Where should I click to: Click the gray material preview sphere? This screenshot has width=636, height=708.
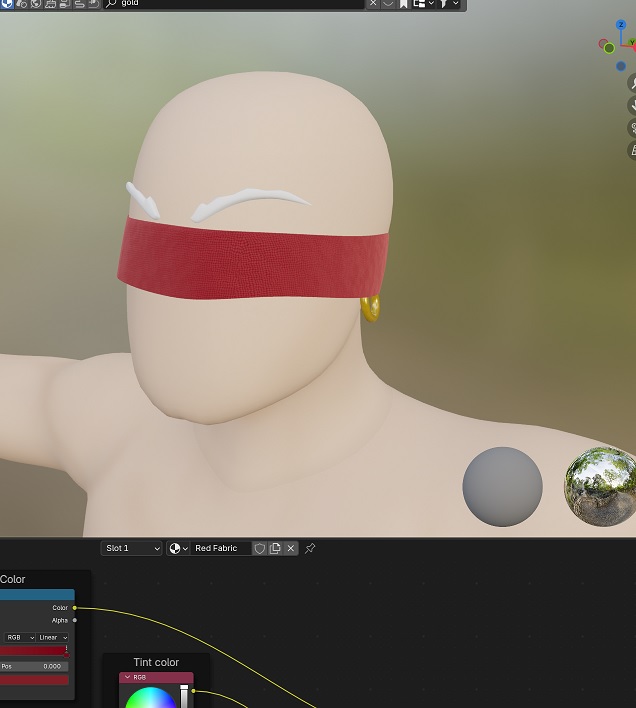coord(502,487)
